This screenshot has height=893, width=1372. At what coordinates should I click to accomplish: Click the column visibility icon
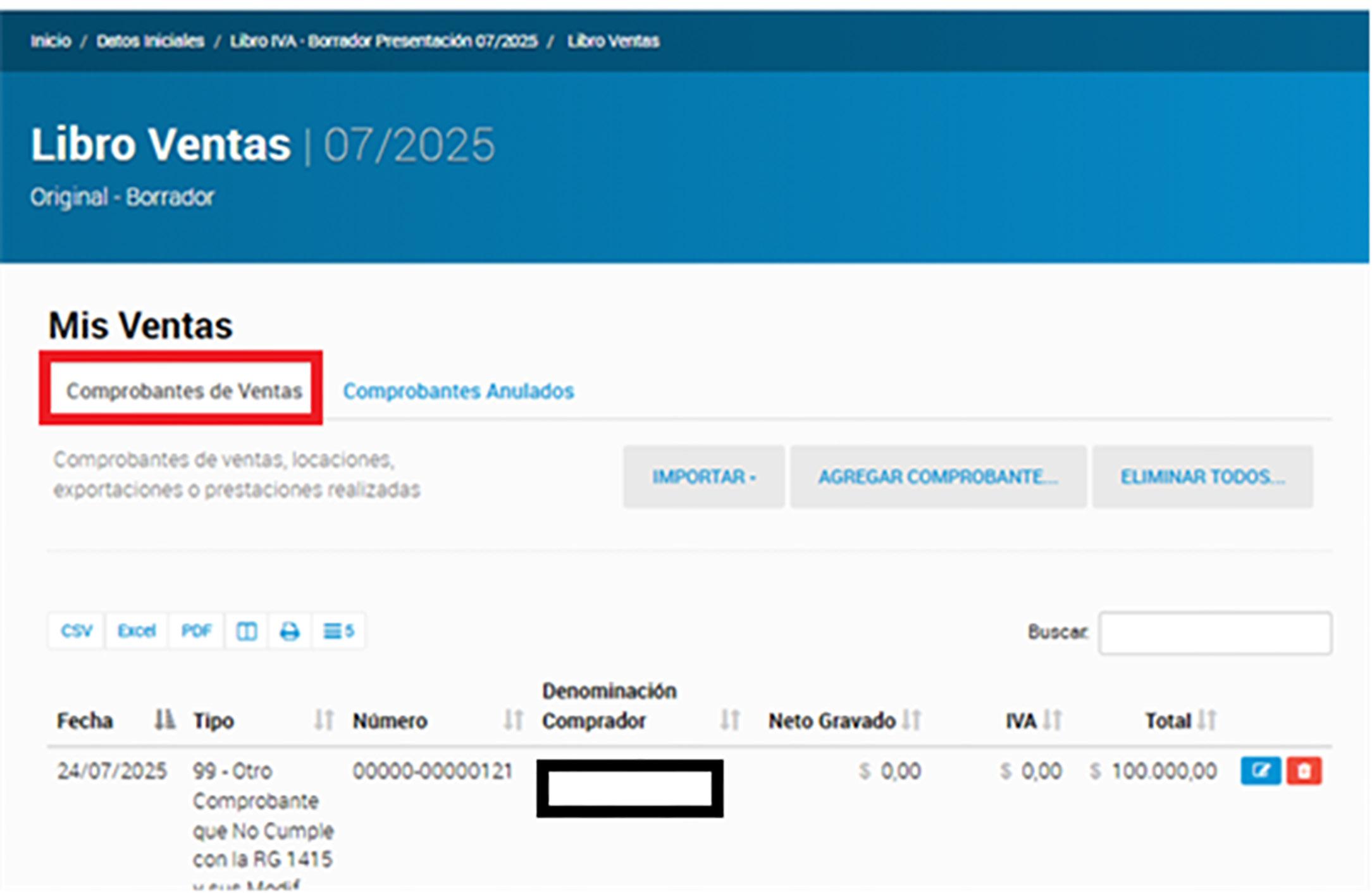(x=246, y=631)
